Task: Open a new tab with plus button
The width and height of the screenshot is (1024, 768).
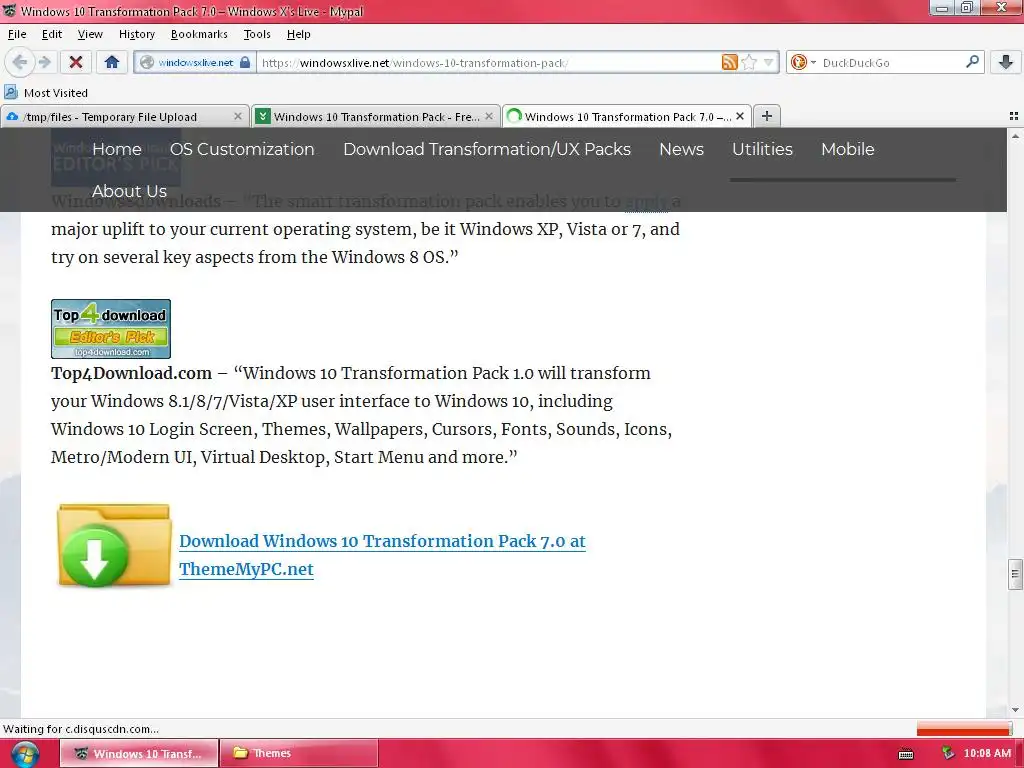Action: tap(767, 116)
